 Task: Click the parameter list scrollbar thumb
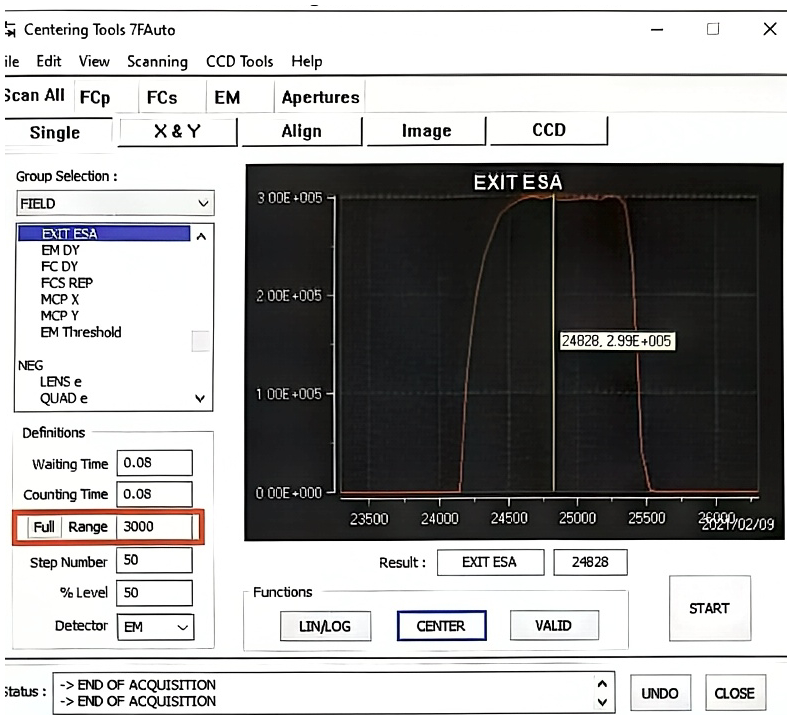[x=201, y=341]
